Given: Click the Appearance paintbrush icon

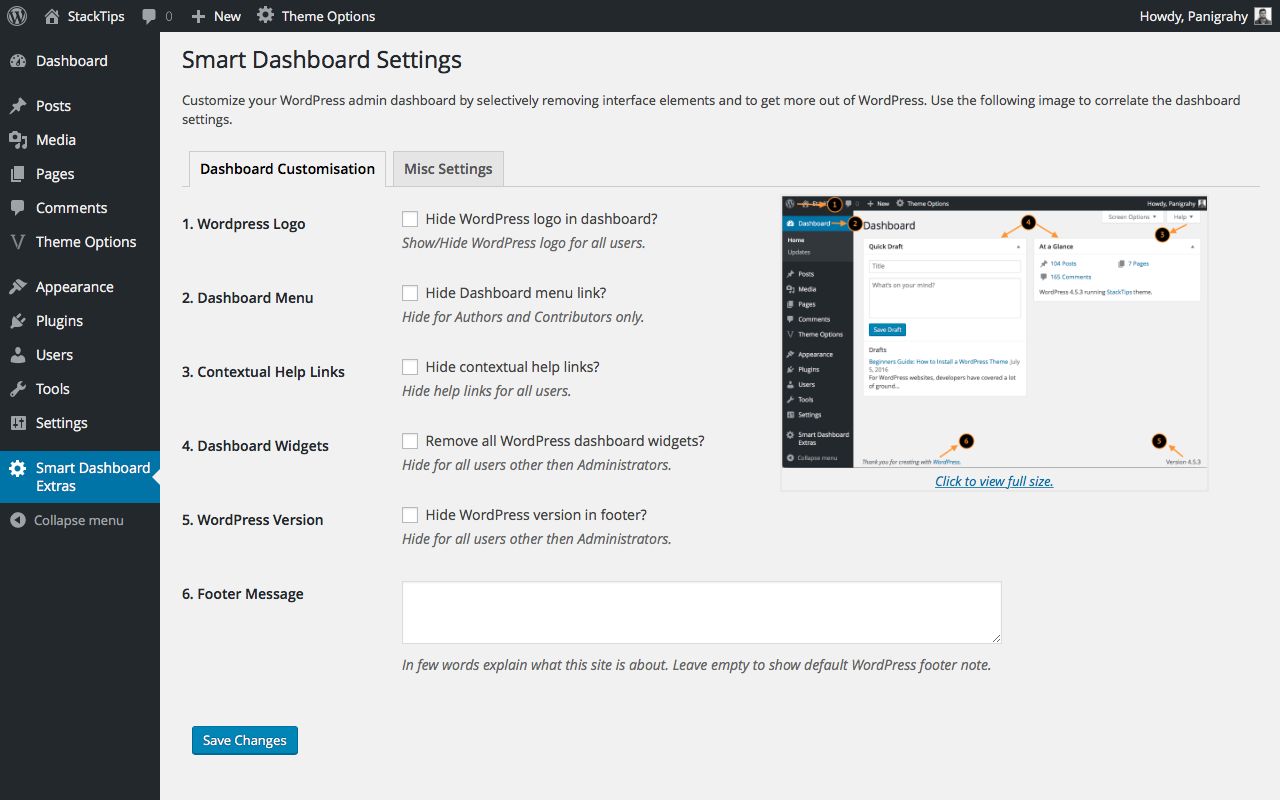Looking at the screenshot, I should click(x=18, y=287).
